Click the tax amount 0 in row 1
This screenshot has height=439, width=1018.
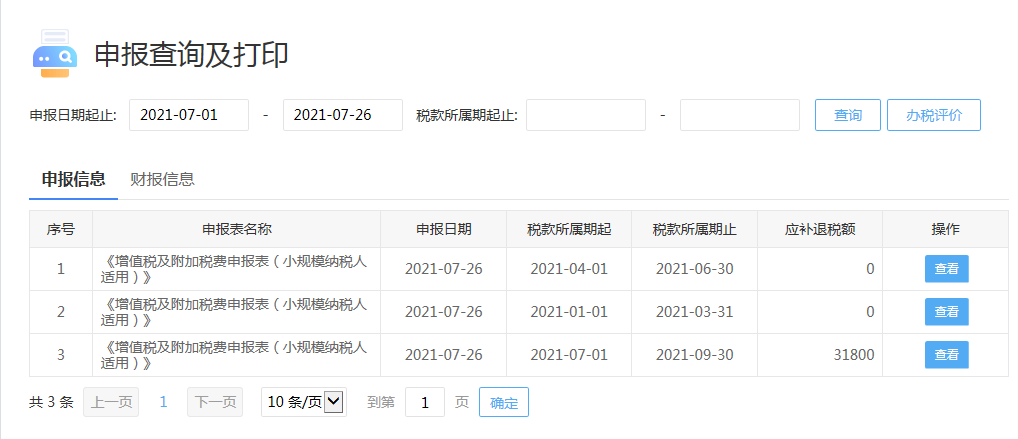(871, 269)
